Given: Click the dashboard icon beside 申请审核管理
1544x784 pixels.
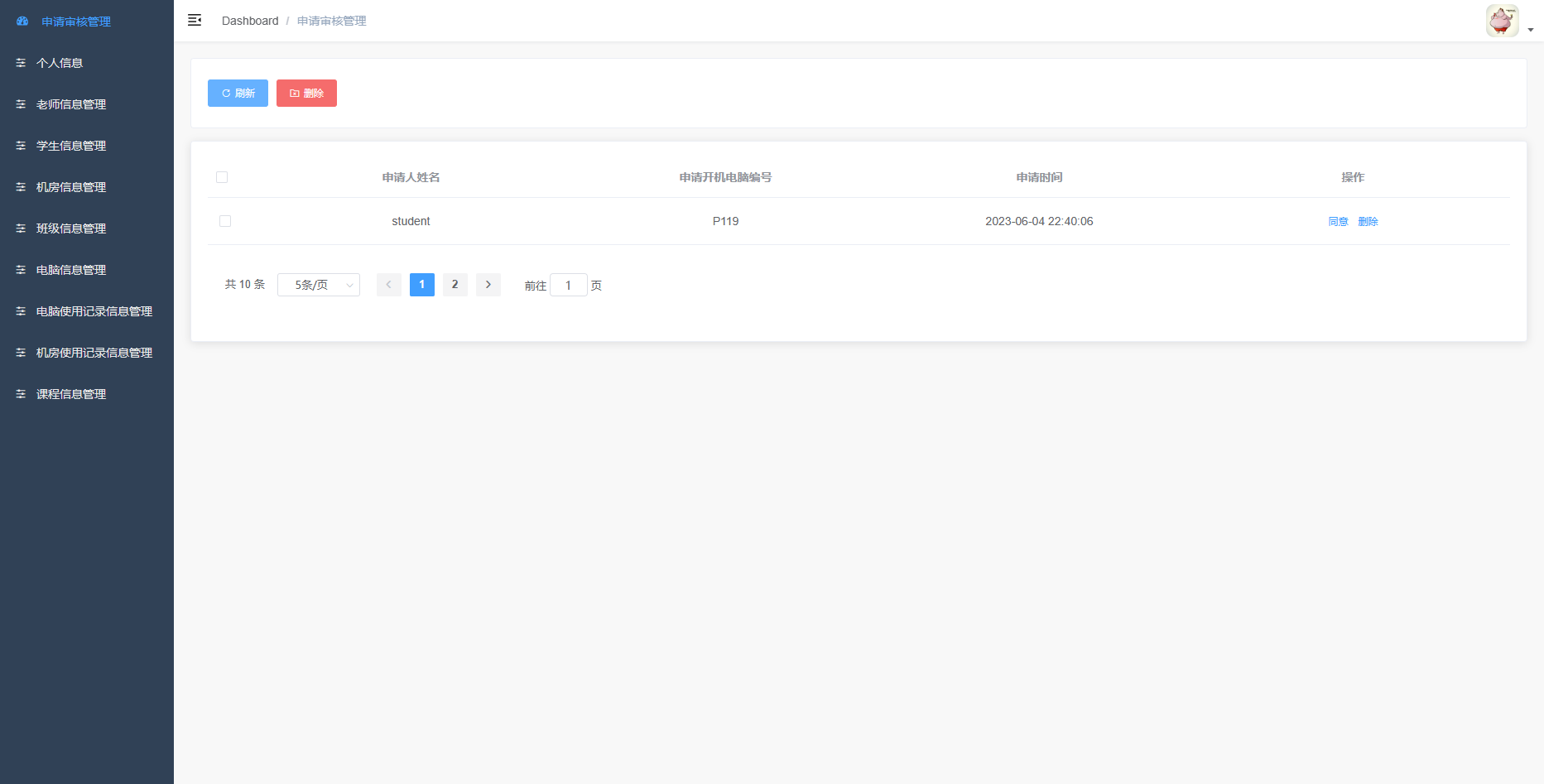Looking at the screenshot, I should click(22, 22).
